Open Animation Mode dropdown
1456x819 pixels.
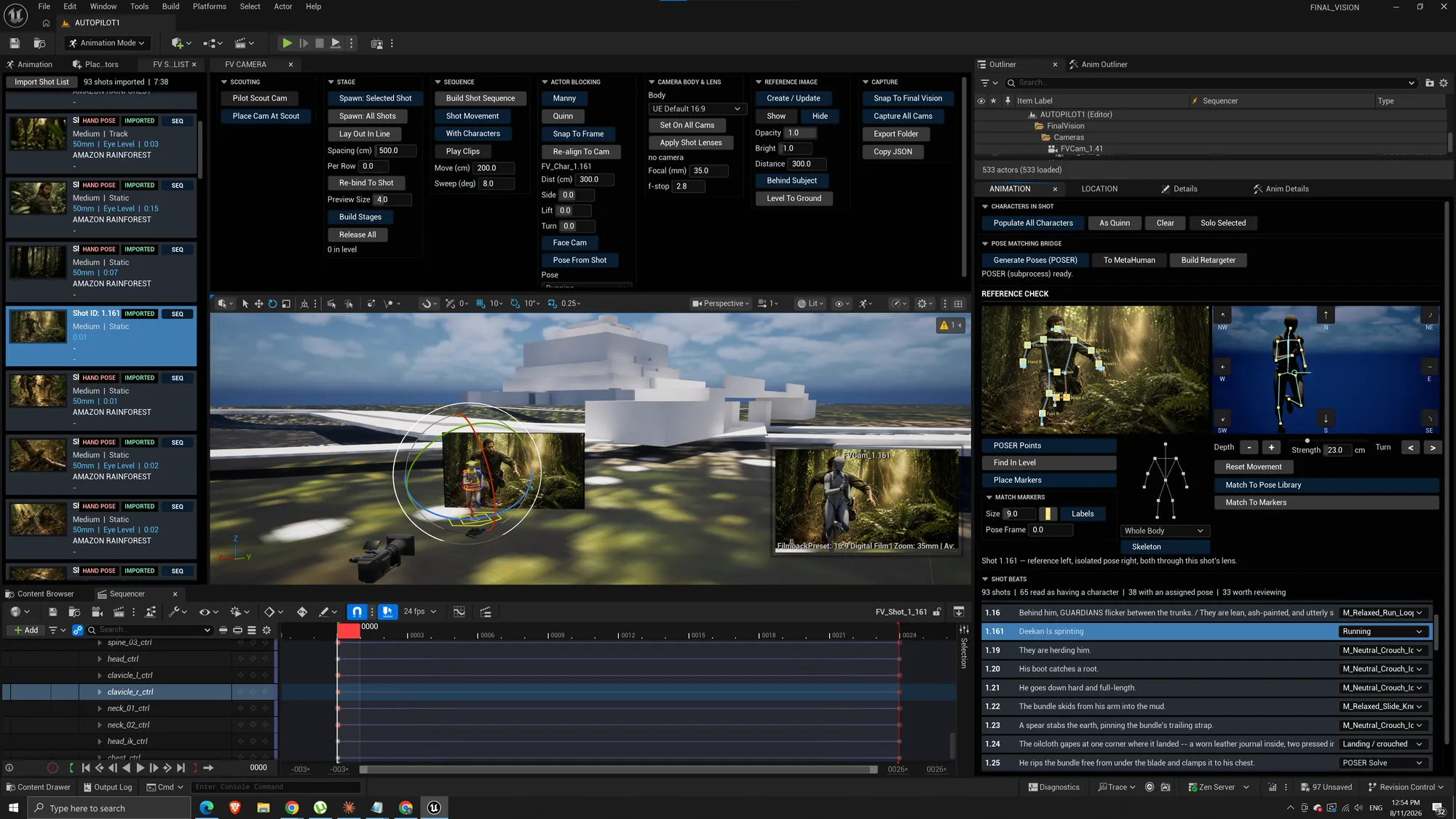108,43
